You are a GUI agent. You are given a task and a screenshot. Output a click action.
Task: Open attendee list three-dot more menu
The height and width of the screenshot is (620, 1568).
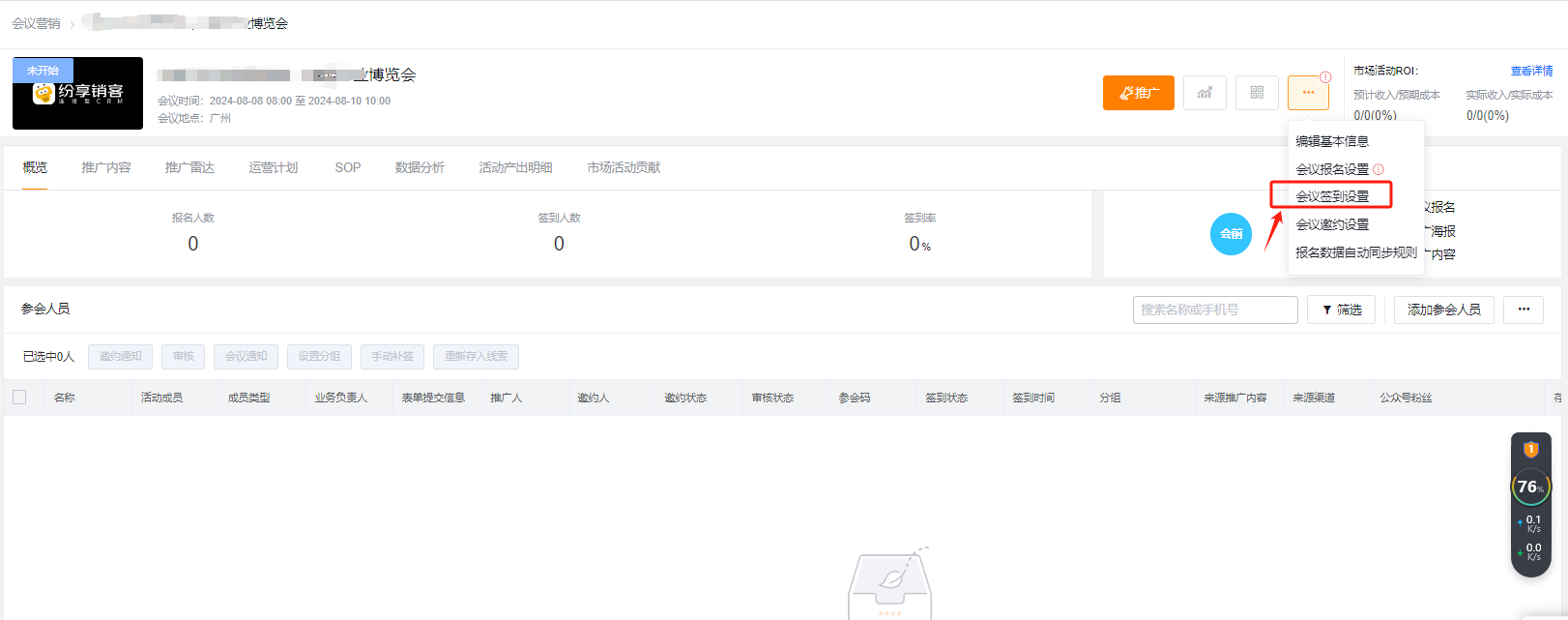1524,310
